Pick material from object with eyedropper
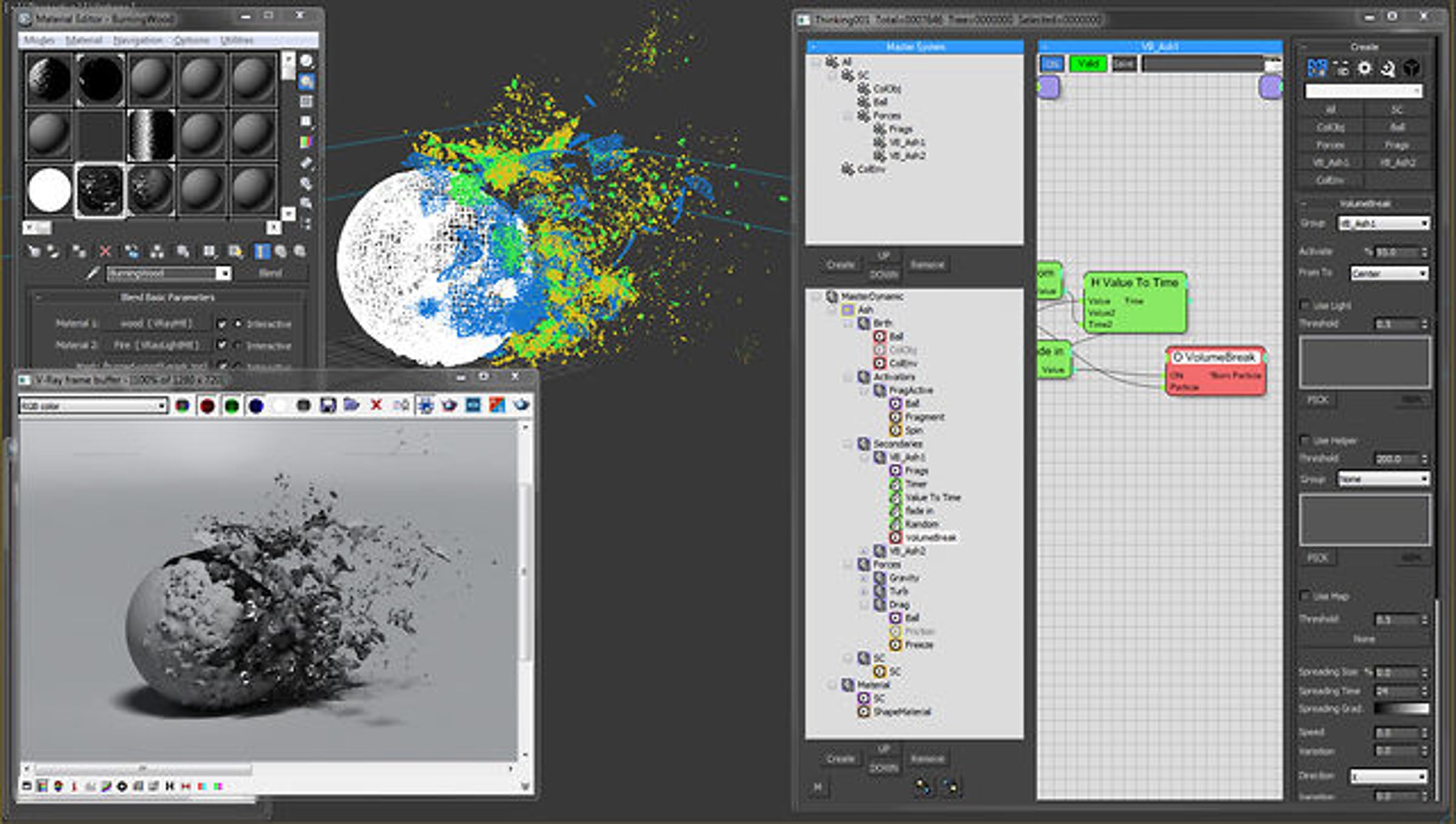Screen dimensions: 1456x824 92,273
